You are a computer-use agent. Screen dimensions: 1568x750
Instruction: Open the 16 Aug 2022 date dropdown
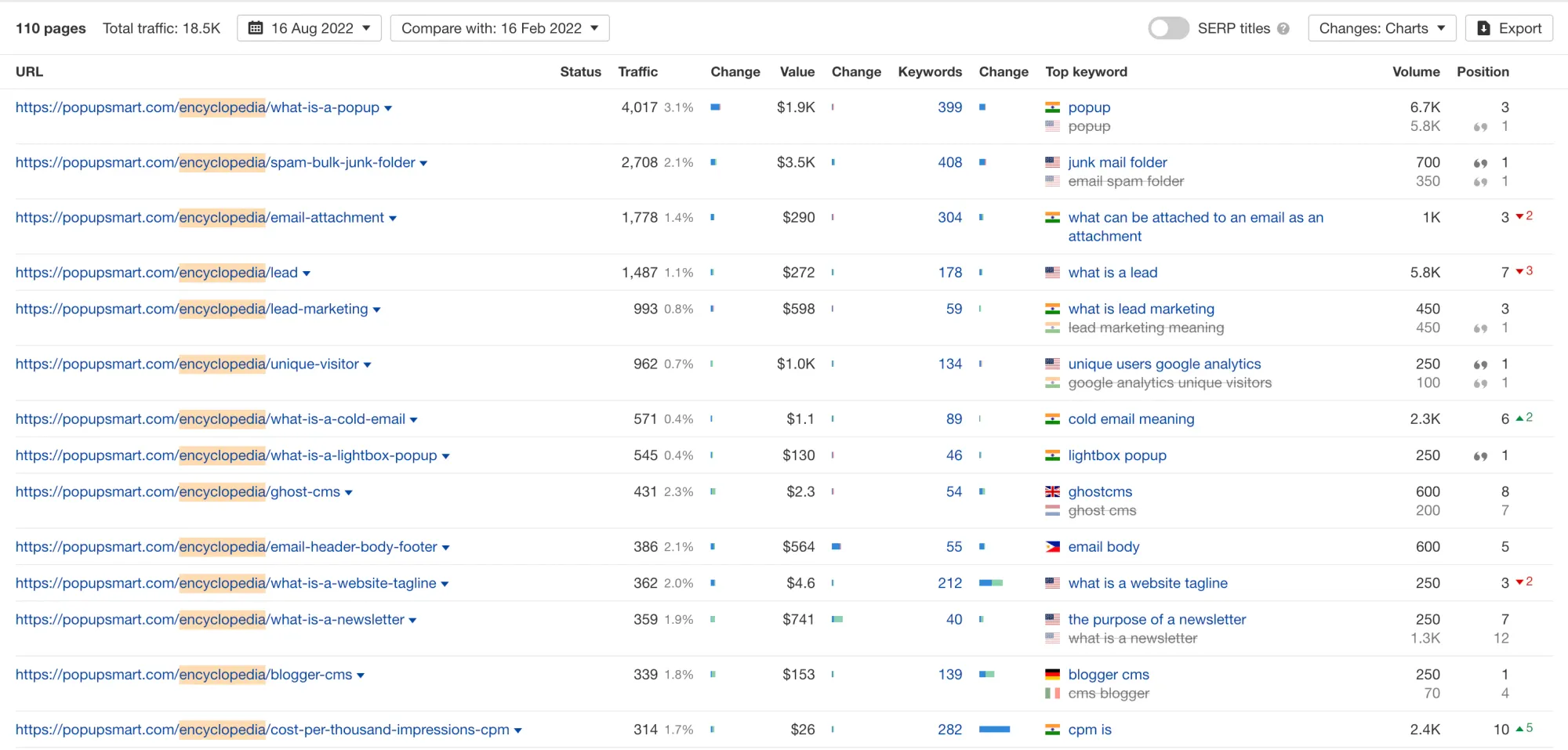[309, 28]
